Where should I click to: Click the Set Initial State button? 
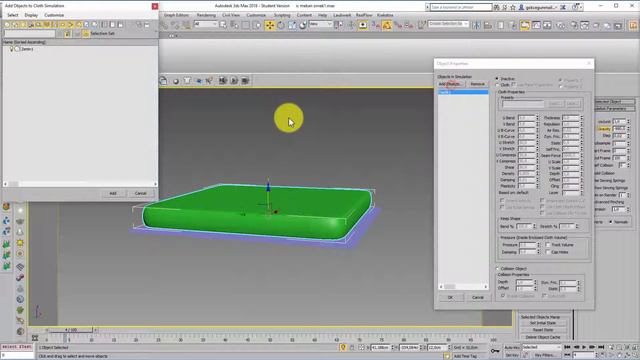(x=543, y=323)
